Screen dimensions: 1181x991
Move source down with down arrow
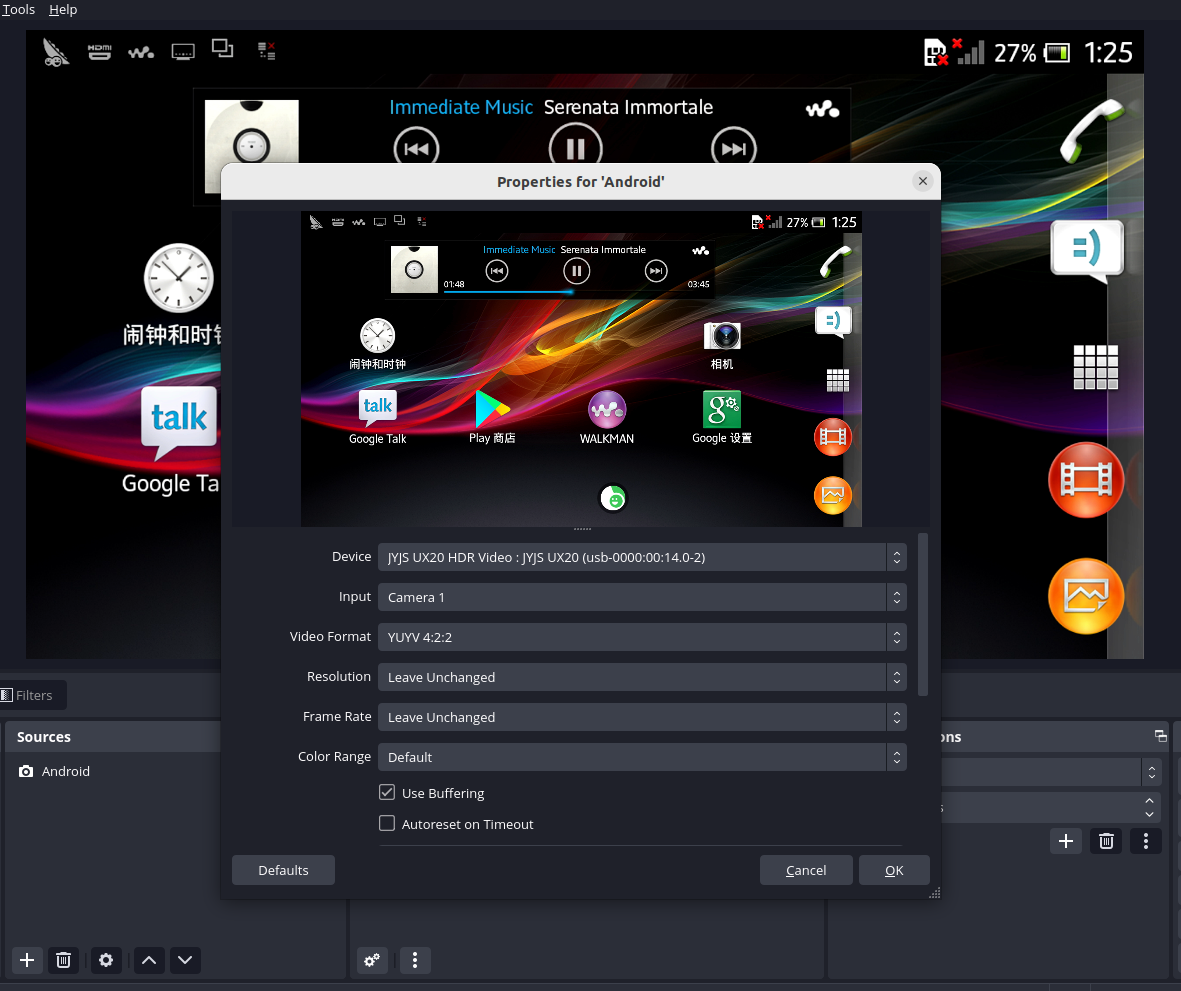point(185,960)
